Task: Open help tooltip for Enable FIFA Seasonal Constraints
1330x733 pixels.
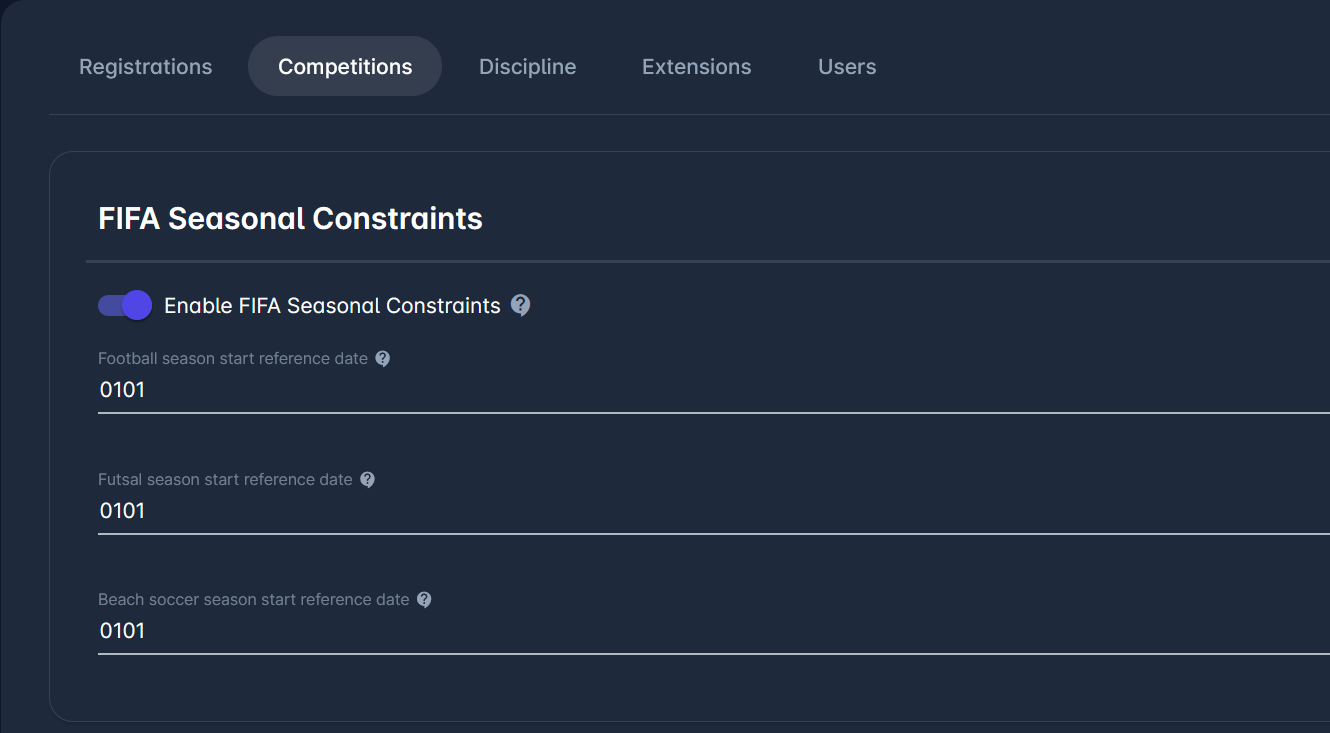Action: click(x=520, y=305)
